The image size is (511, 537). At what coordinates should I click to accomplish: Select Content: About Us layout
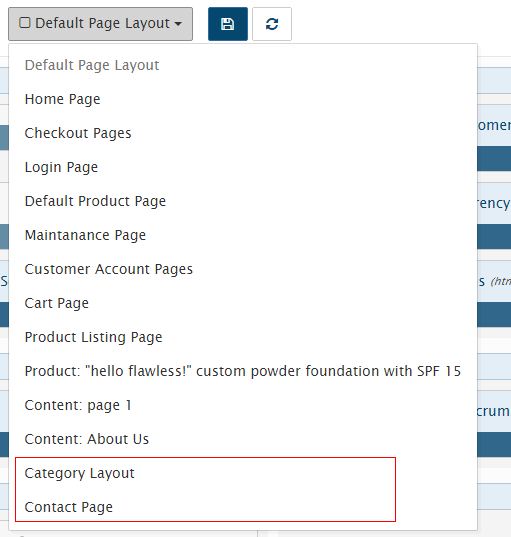pos(87,439)
